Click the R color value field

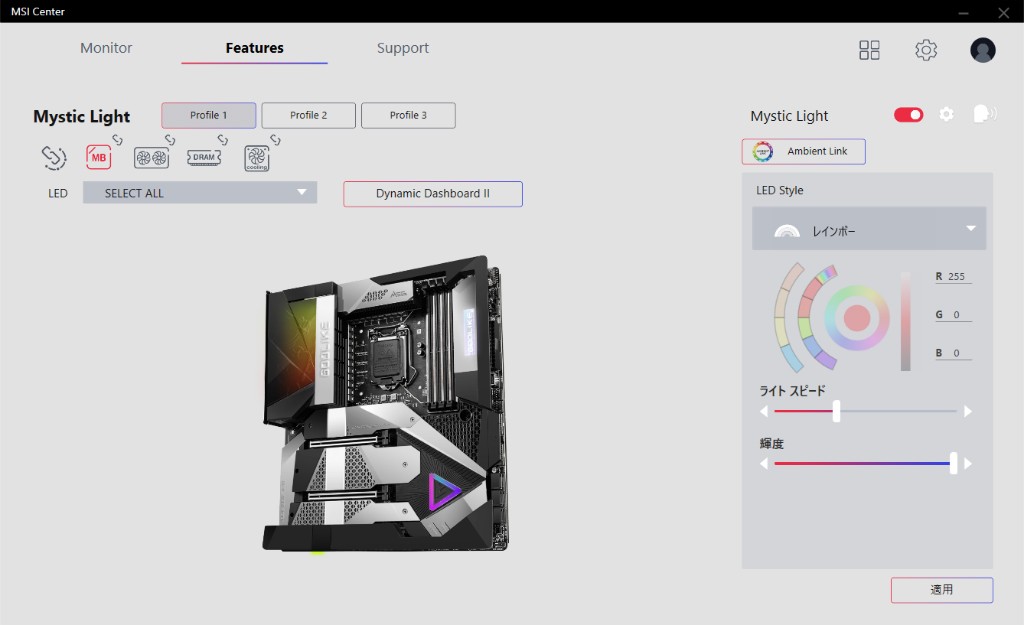click(958, 277)
